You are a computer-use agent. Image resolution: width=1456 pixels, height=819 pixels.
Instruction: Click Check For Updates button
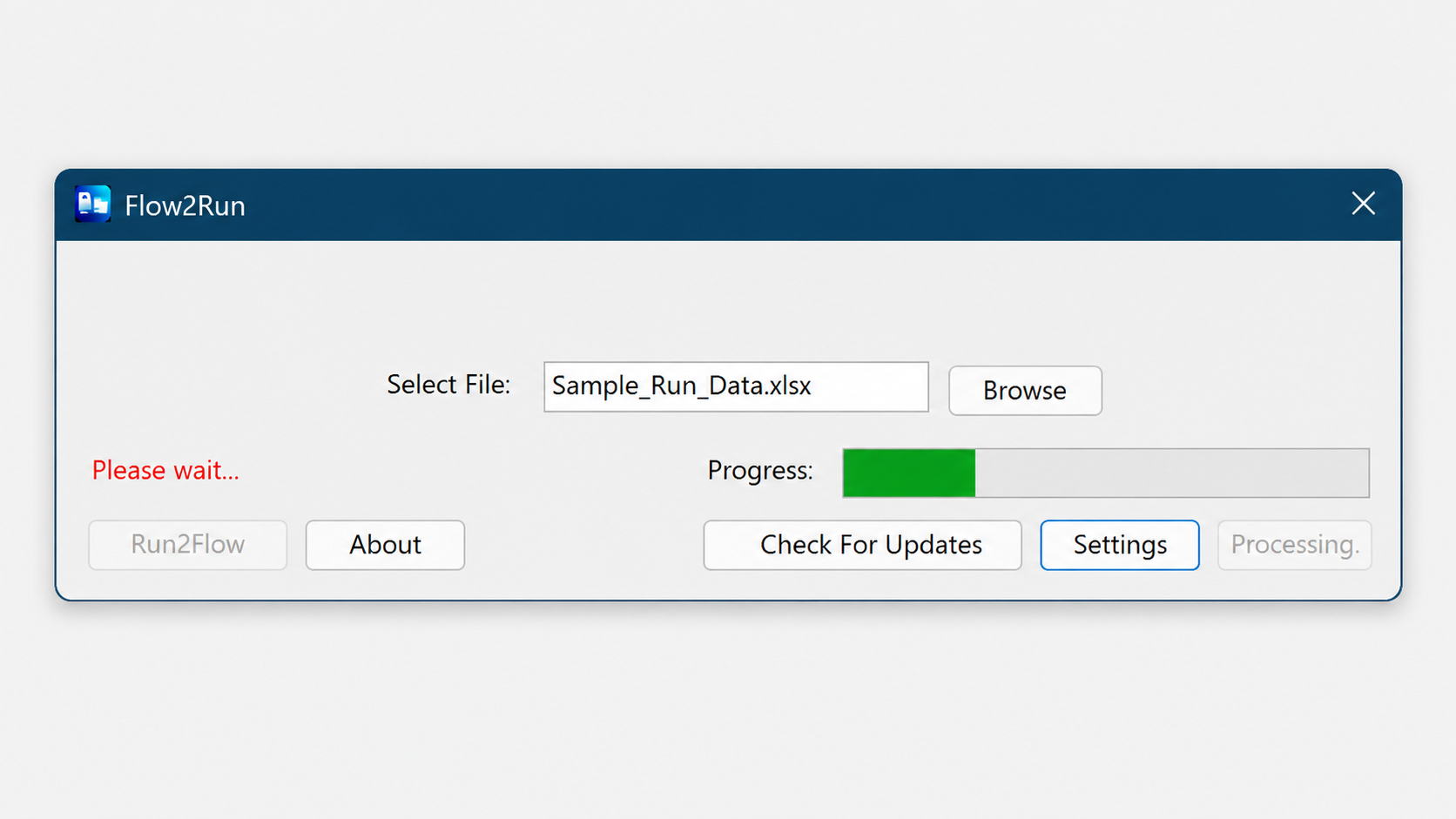coord(862,545)
